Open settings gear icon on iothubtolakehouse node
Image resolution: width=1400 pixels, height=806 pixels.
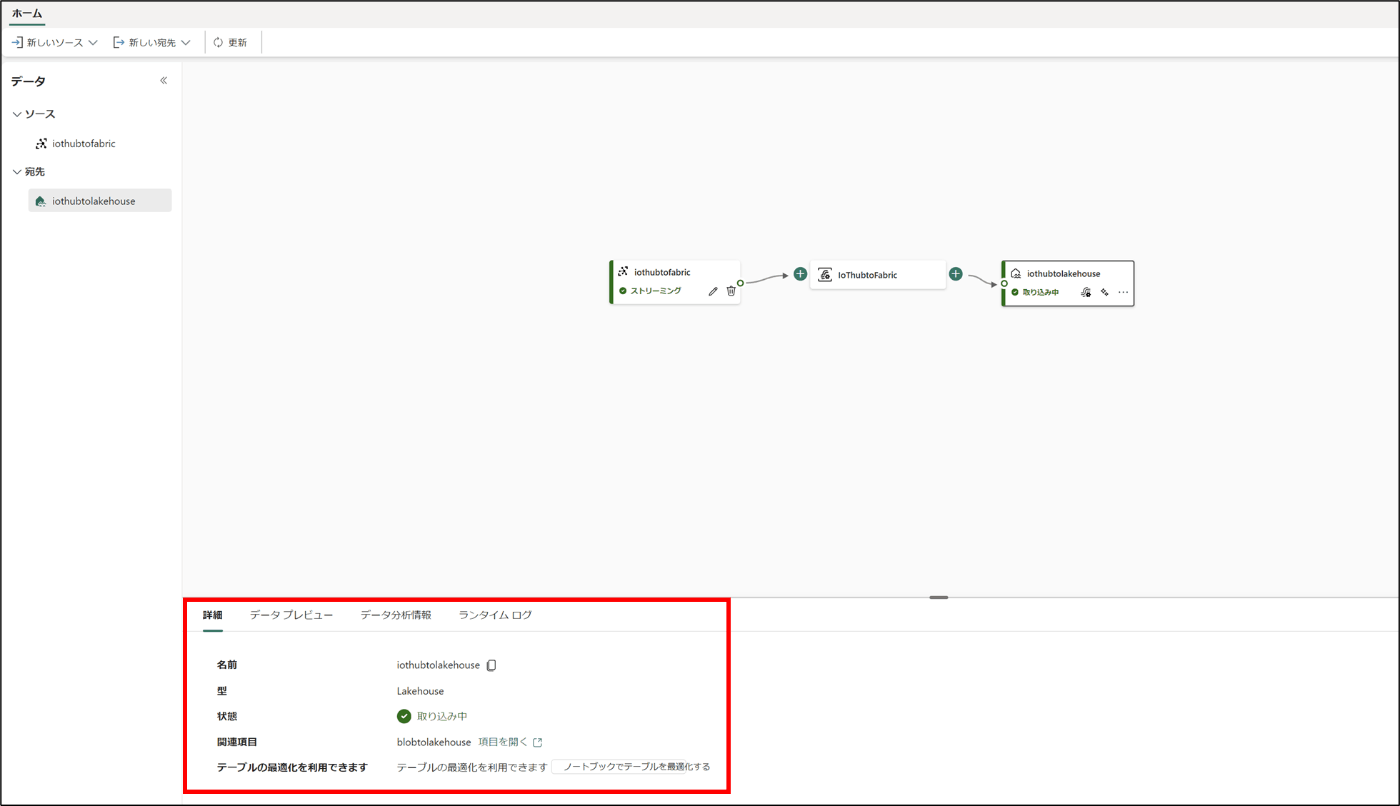[1086, 292]
